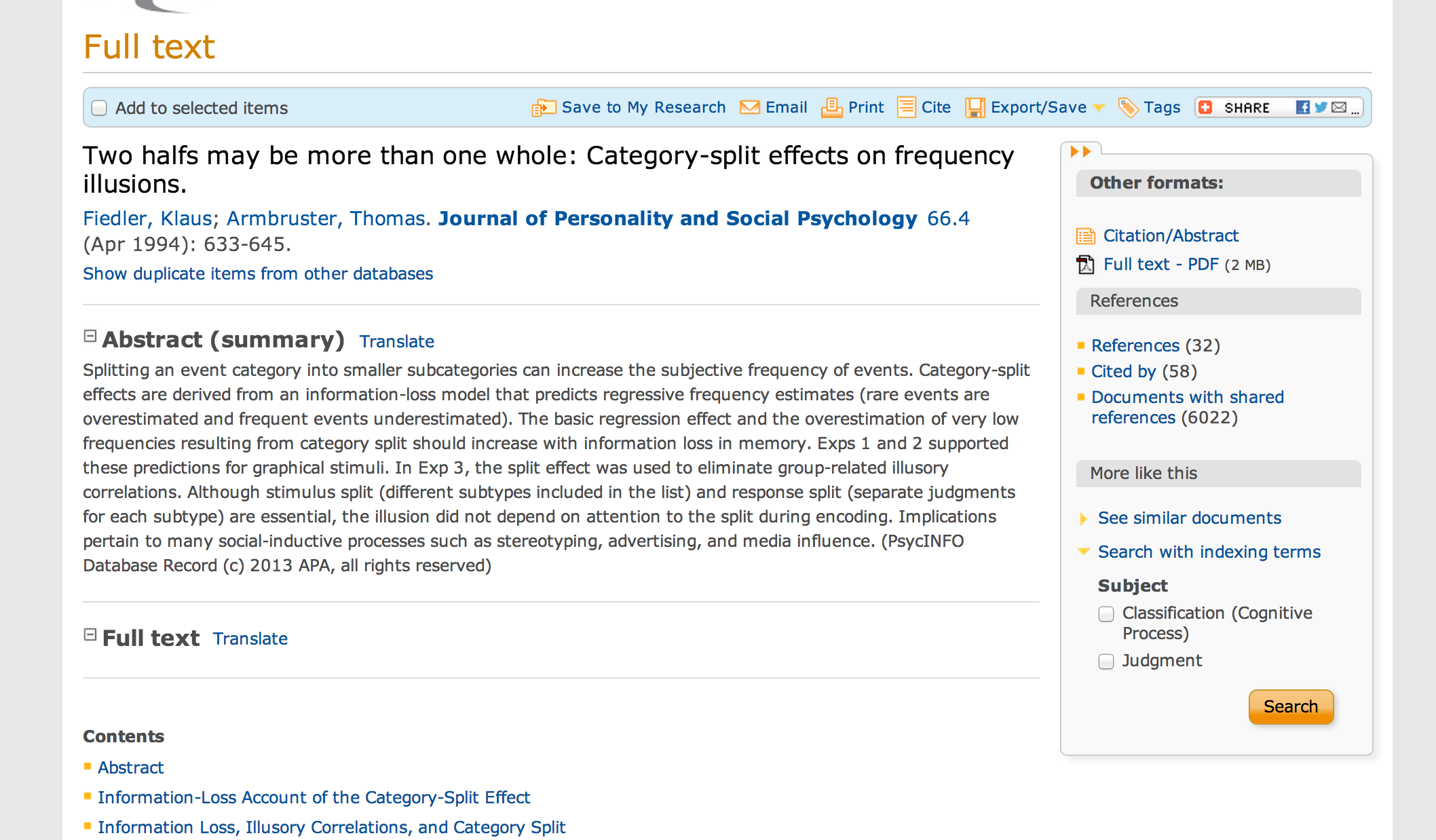Open the Export/Save dropdown arrow
This screenshot has height=840, width=1436.
pyautogui.click(x=1099, y=108)
